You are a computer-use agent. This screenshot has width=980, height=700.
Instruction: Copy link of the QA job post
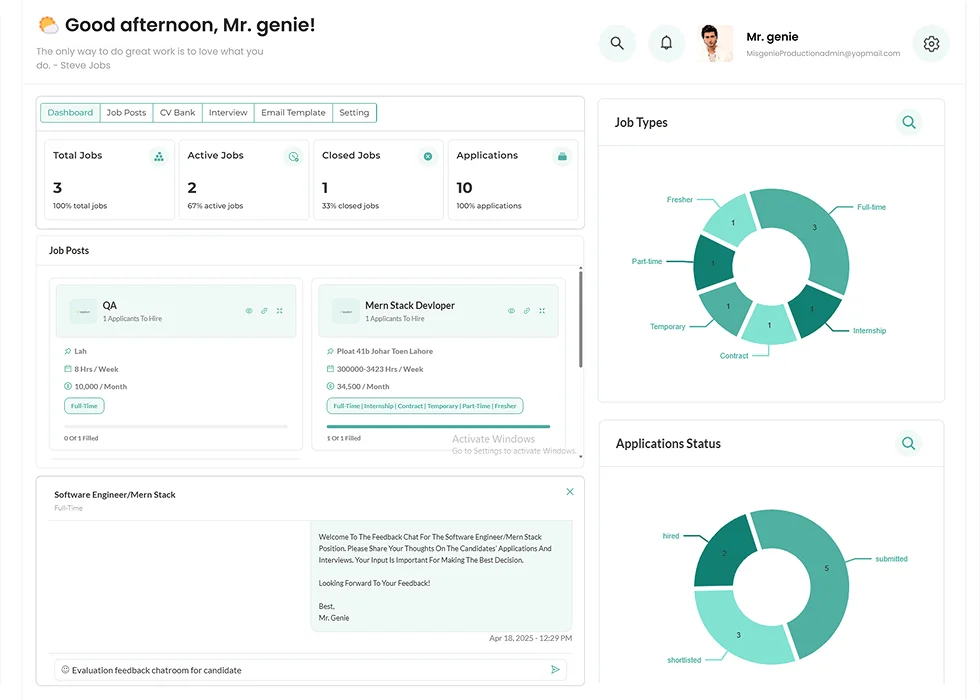pyautogui.click(x=264, y=311)
